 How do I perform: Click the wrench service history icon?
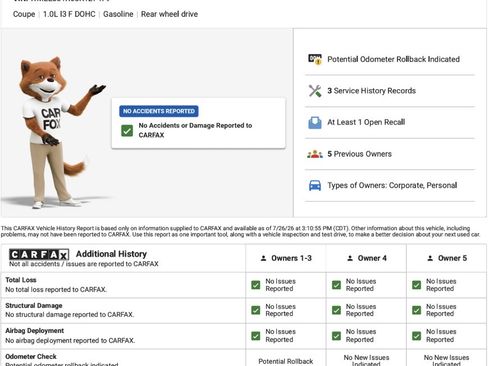coord(315,91)
